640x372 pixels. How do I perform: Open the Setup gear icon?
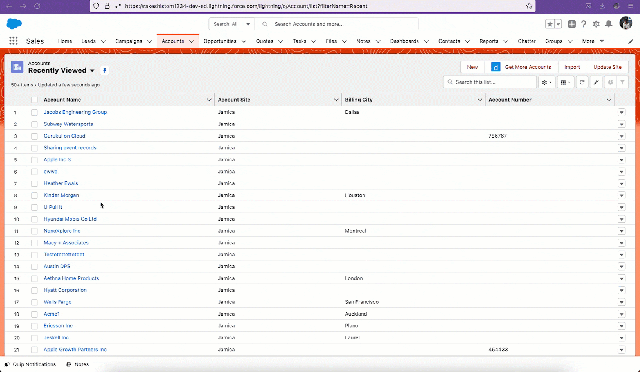click(x=596, y=24)
